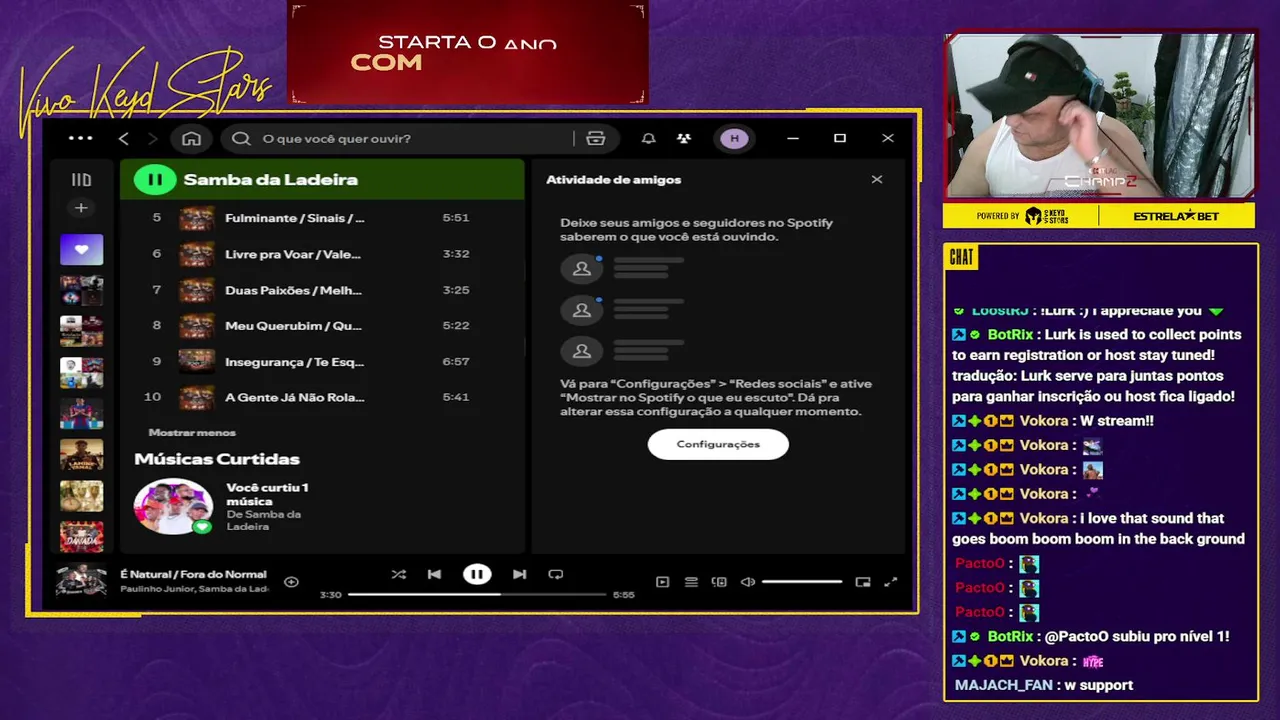The width and height of the screenshot is (1280, 720).
Task: Open the friend activity icon in top bar
Action: pyautogui.click(x=684, y=138)
